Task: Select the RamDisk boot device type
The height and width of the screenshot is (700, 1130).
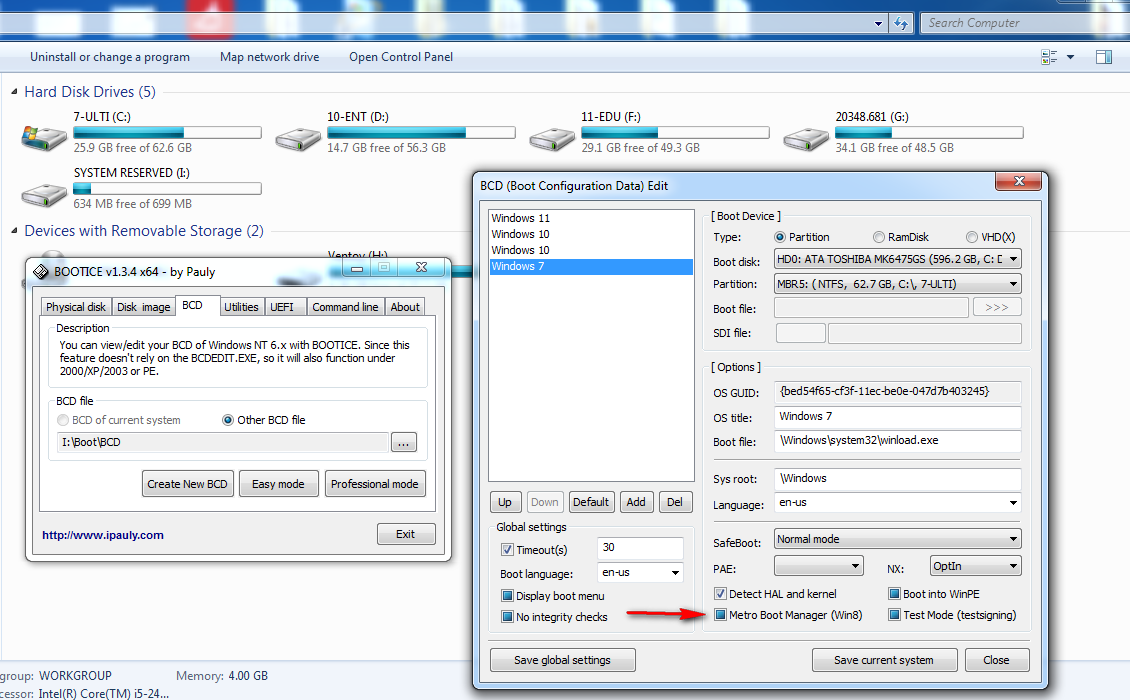Action: pos(878,237)
